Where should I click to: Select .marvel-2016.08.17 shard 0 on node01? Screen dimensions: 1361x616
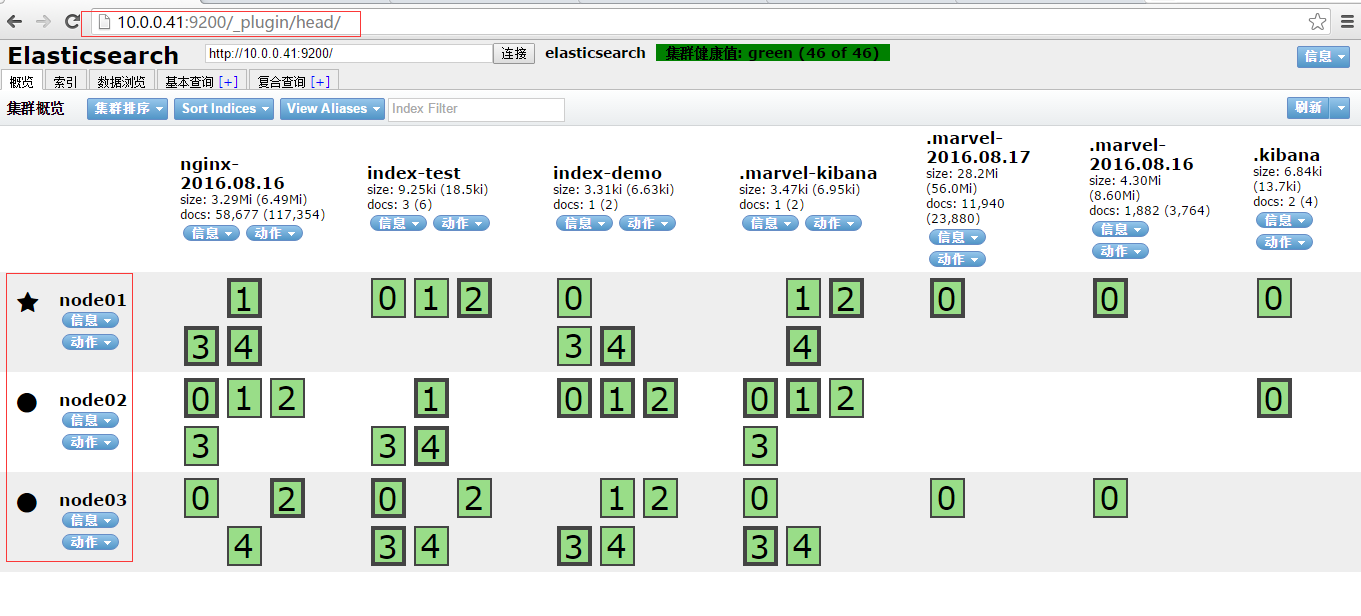(947, 298)
